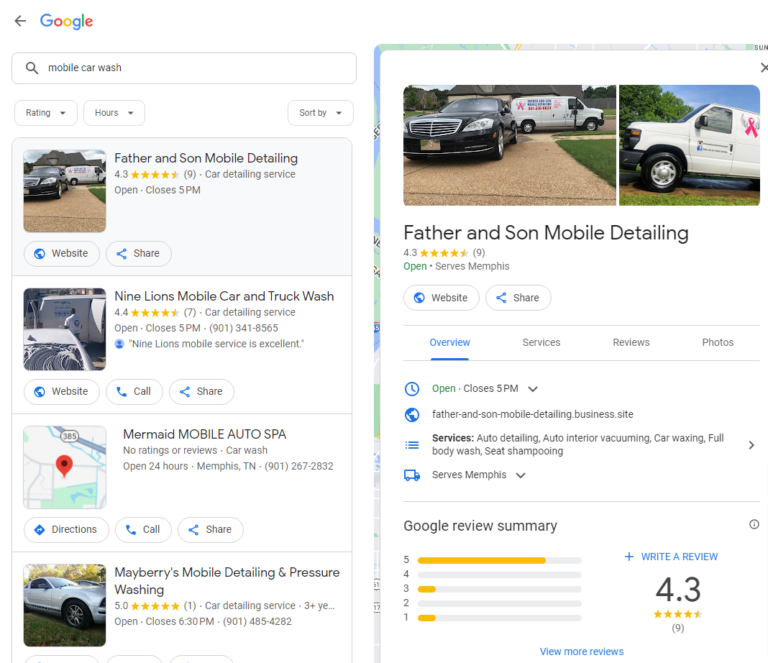
Task: Open the Google logo homepage link
Action: point(66,21)
